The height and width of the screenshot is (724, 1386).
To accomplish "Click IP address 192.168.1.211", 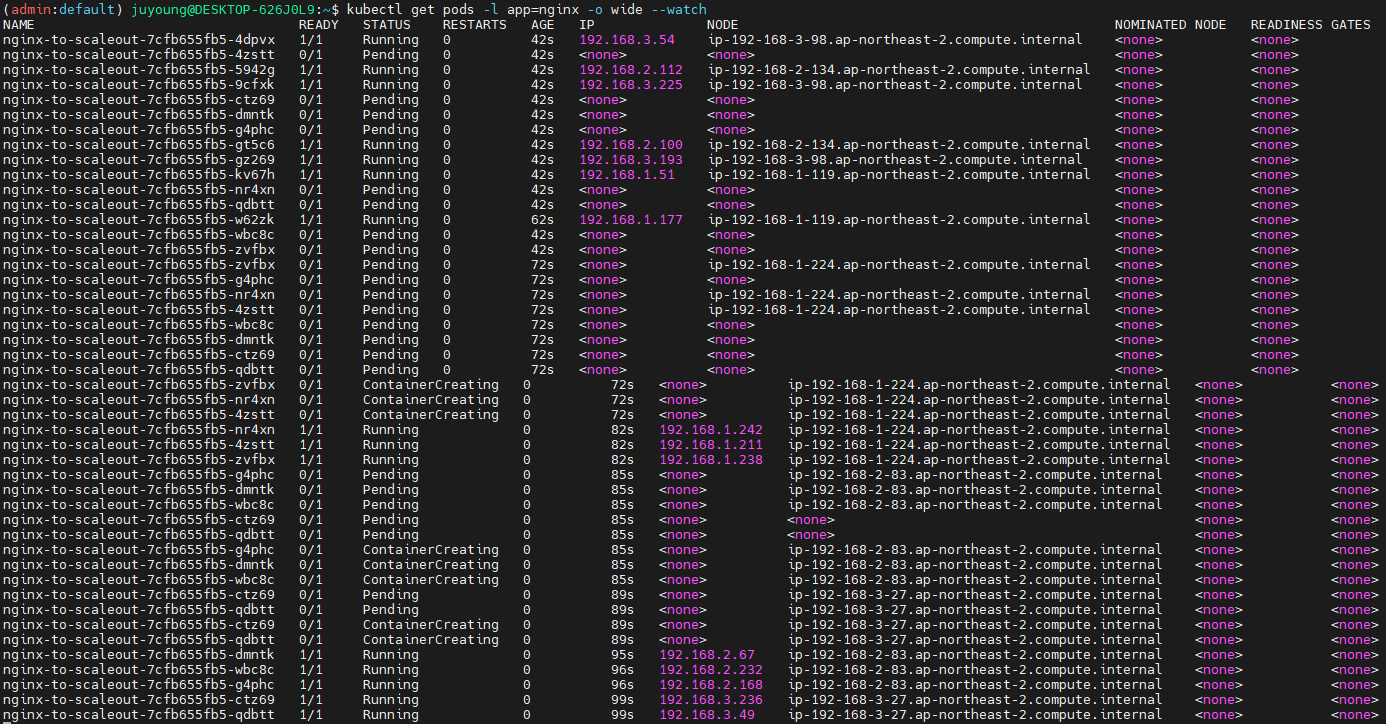I will pyautogui.click(x=711, y=445).
